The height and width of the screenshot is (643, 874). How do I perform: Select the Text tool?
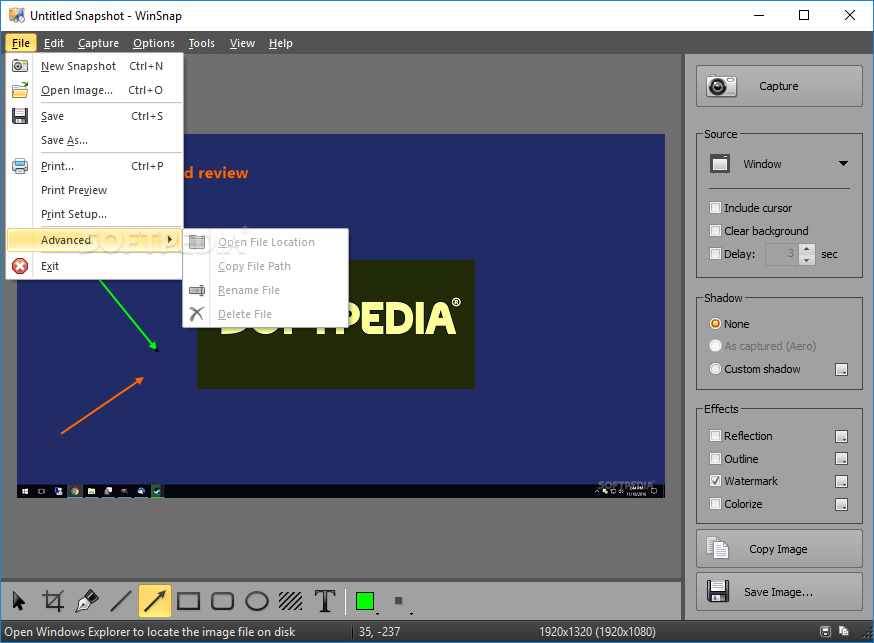pyautogui.click(x=325, y=601)
